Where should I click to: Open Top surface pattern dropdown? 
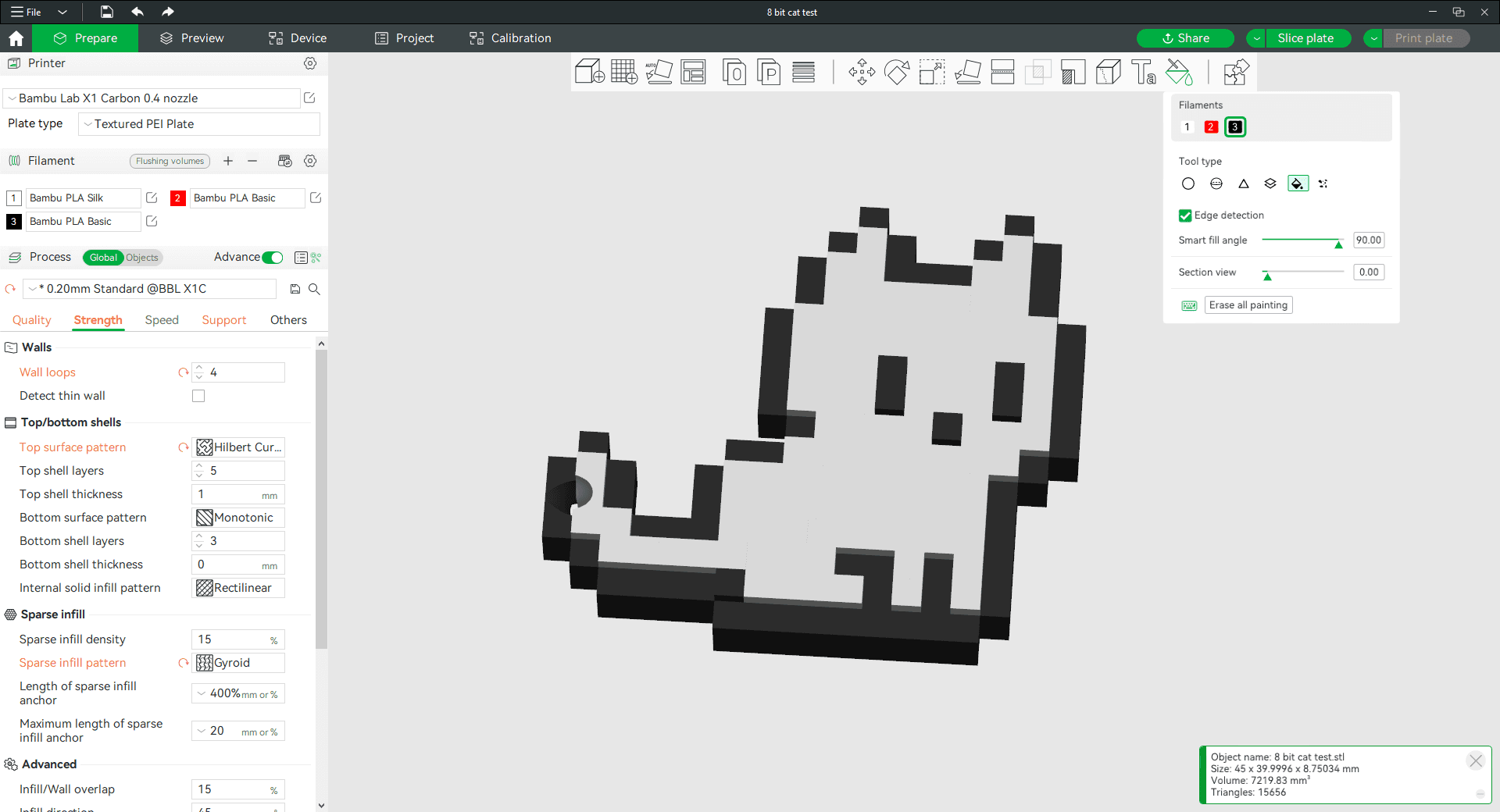238,447
